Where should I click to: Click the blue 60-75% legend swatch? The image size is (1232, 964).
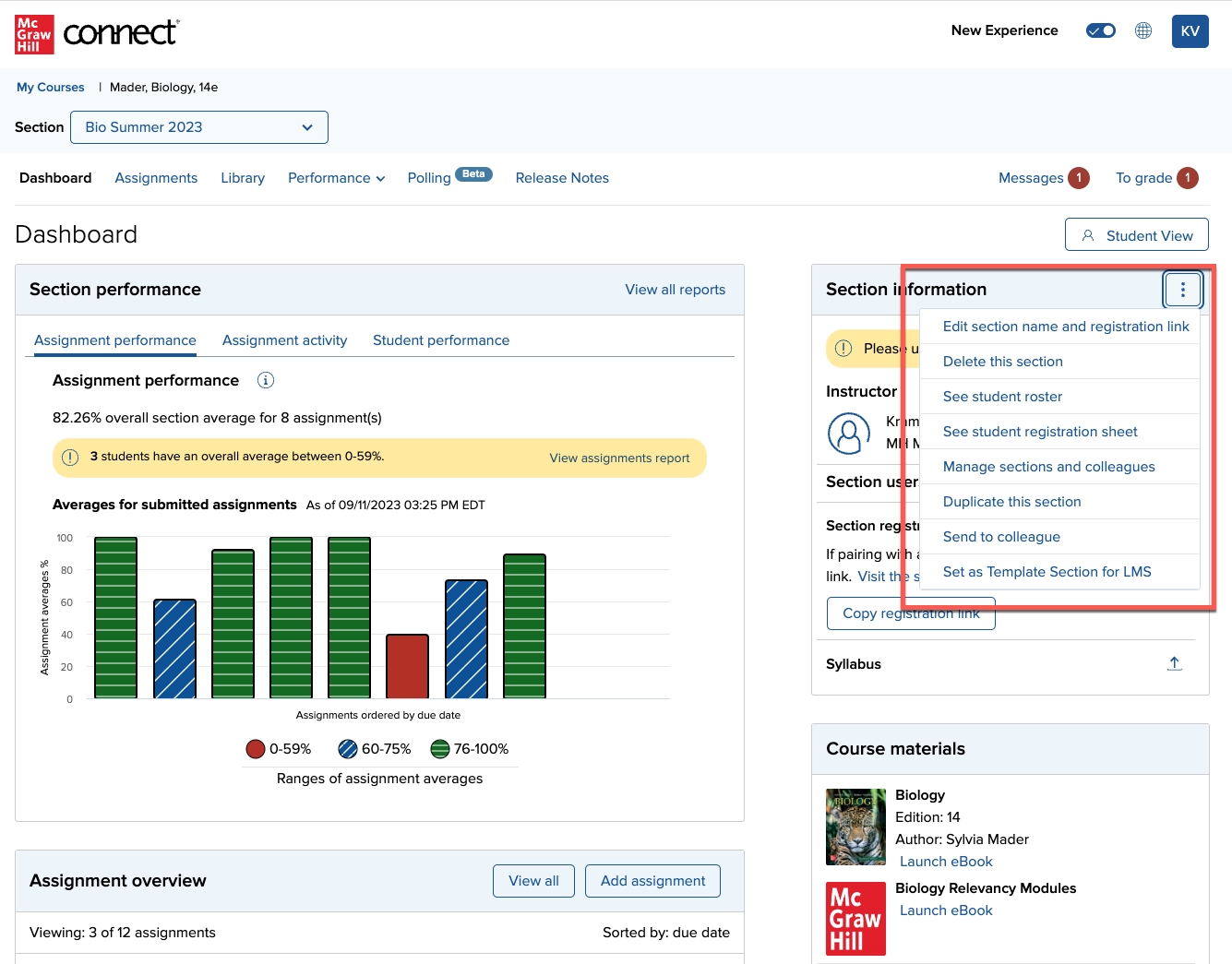pyautogui.click(x=348, y=749)
